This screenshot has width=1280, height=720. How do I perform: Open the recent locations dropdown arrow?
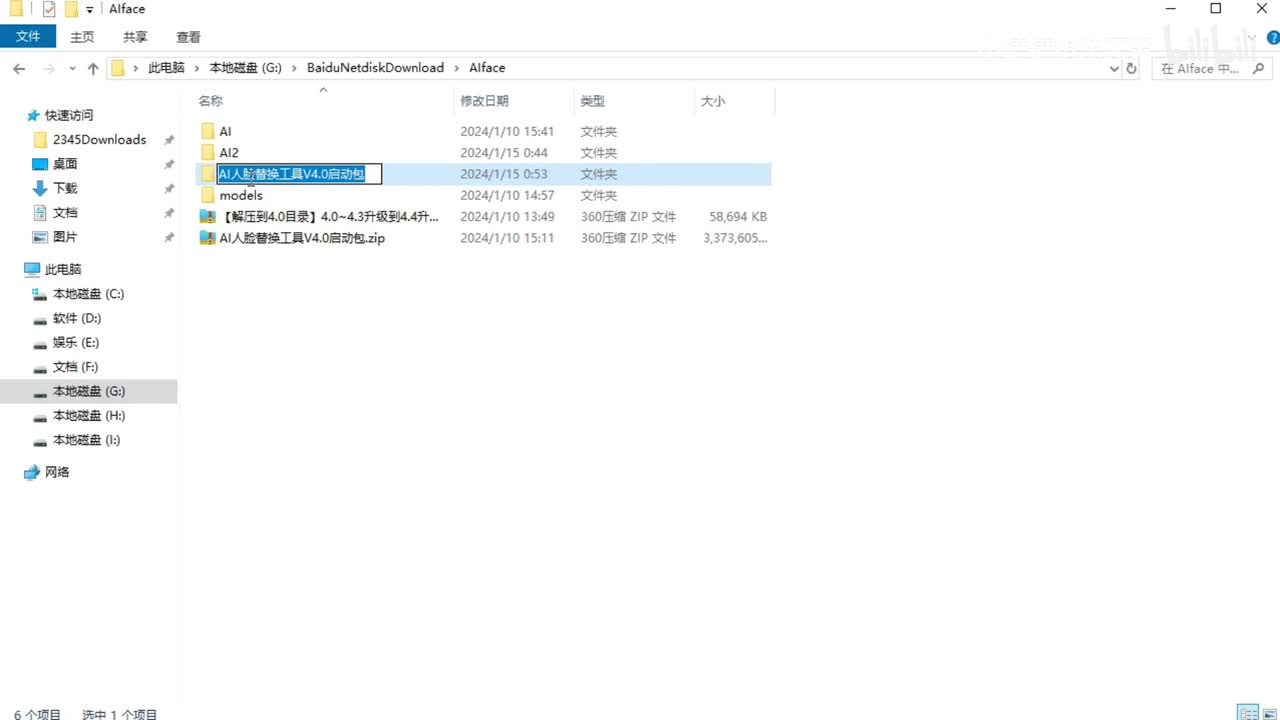pos(72,69)
